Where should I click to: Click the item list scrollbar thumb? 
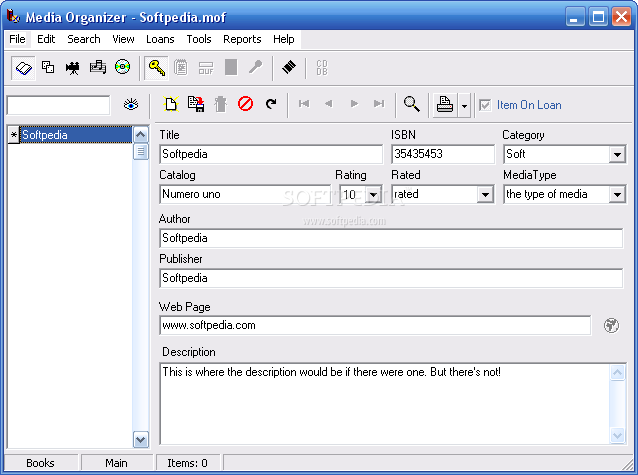point(141,151)
